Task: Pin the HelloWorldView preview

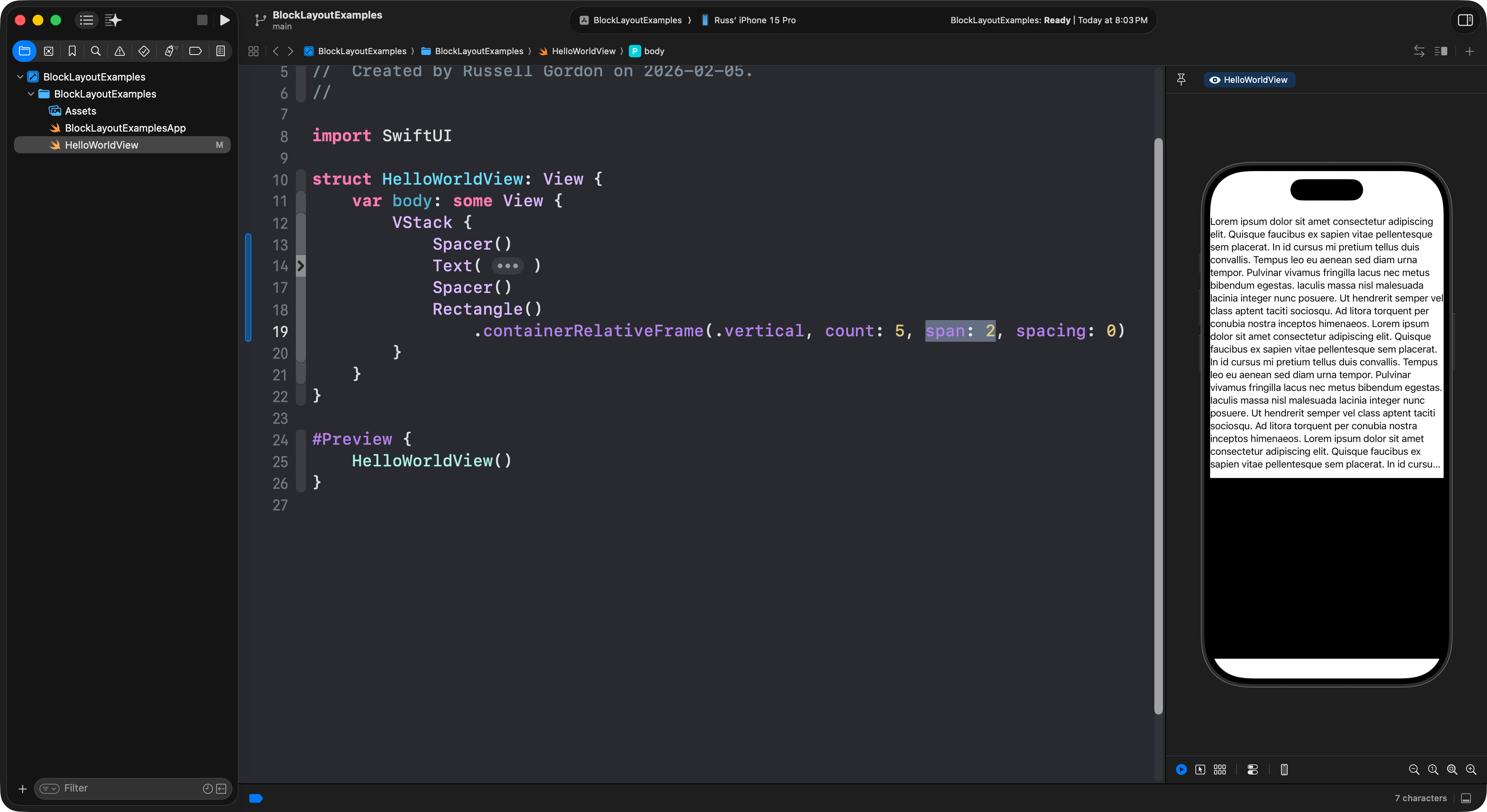Action: click(1181, 80)
